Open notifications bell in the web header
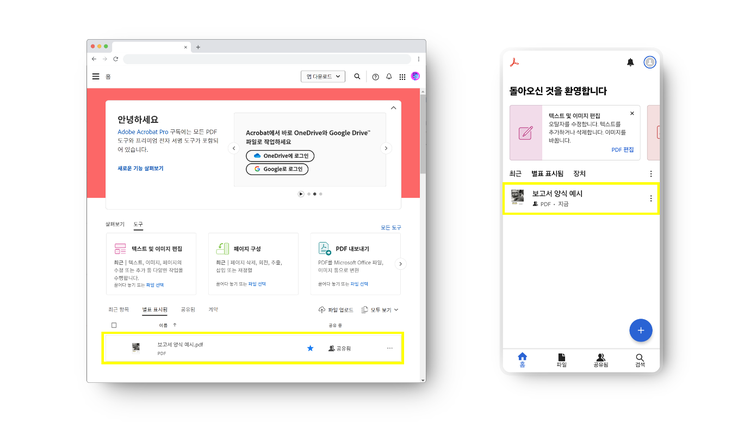The width and height of the screenshot is (750, 422). (389, 77)
